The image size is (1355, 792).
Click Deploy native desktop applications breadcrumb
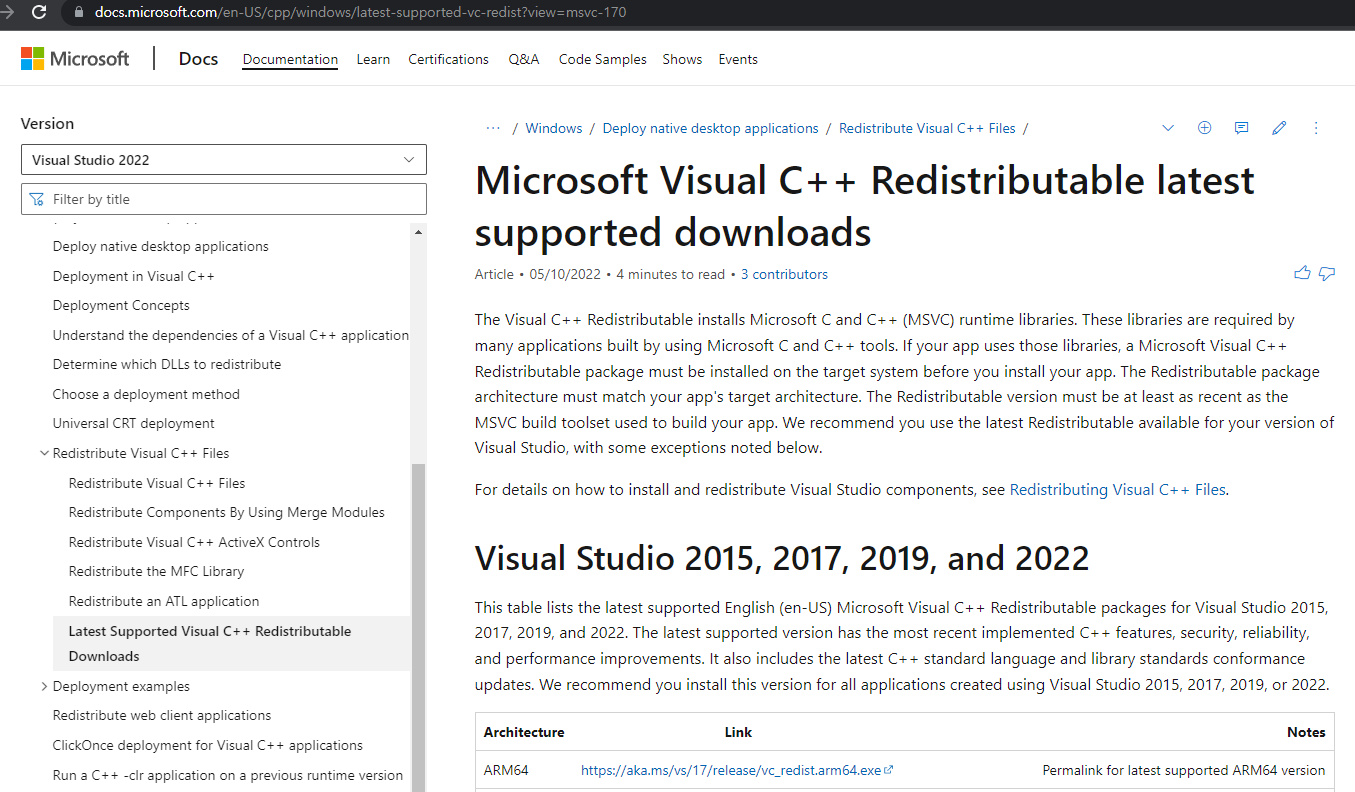click(710, 128)
